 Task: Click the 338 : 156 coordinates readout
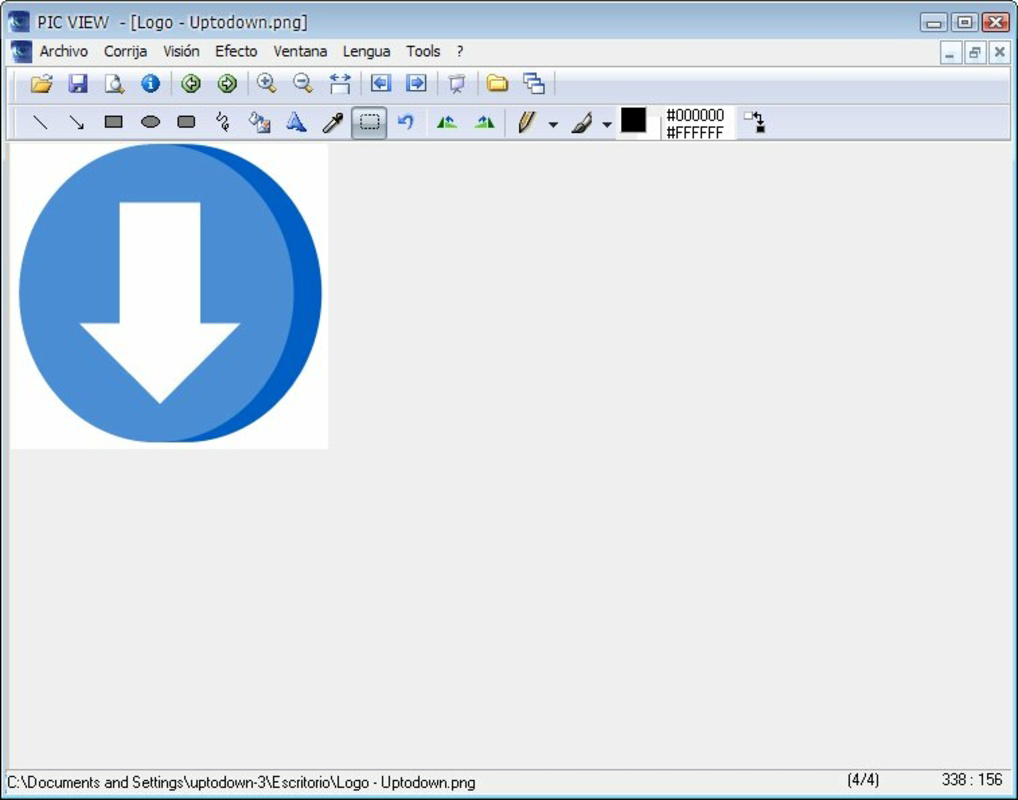[x=972, y=779]
